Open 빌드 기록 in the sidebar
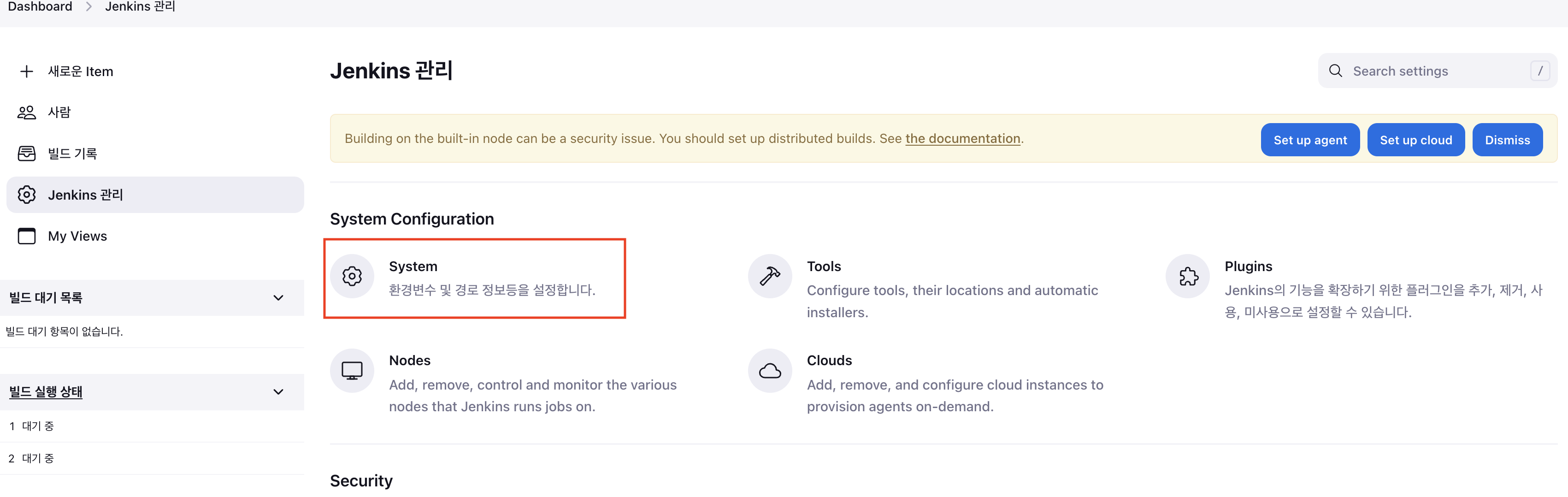 pos(154,154)
